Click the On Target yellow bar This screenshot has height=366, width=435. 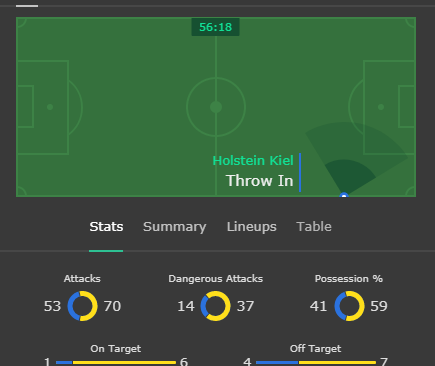pyautogui.click(x=124, y=362)
